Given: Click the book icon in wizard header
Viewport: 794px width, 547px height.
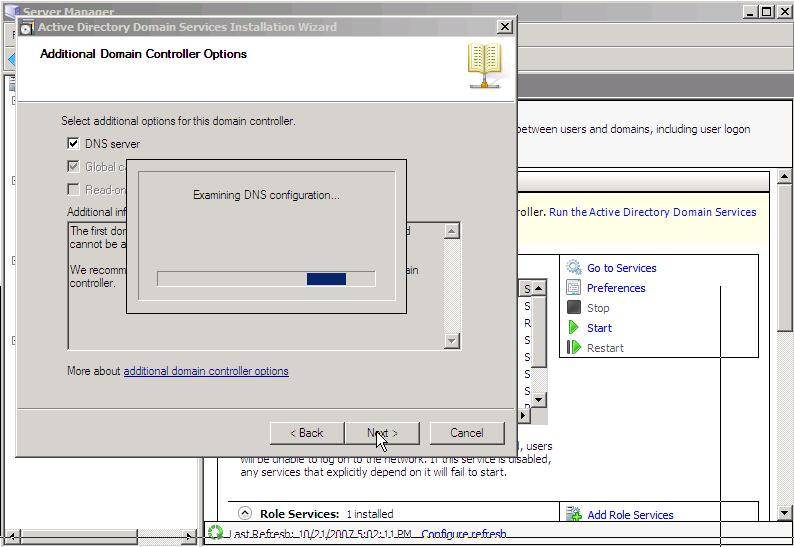Looking at the screenshot, I should click(485, 65).
